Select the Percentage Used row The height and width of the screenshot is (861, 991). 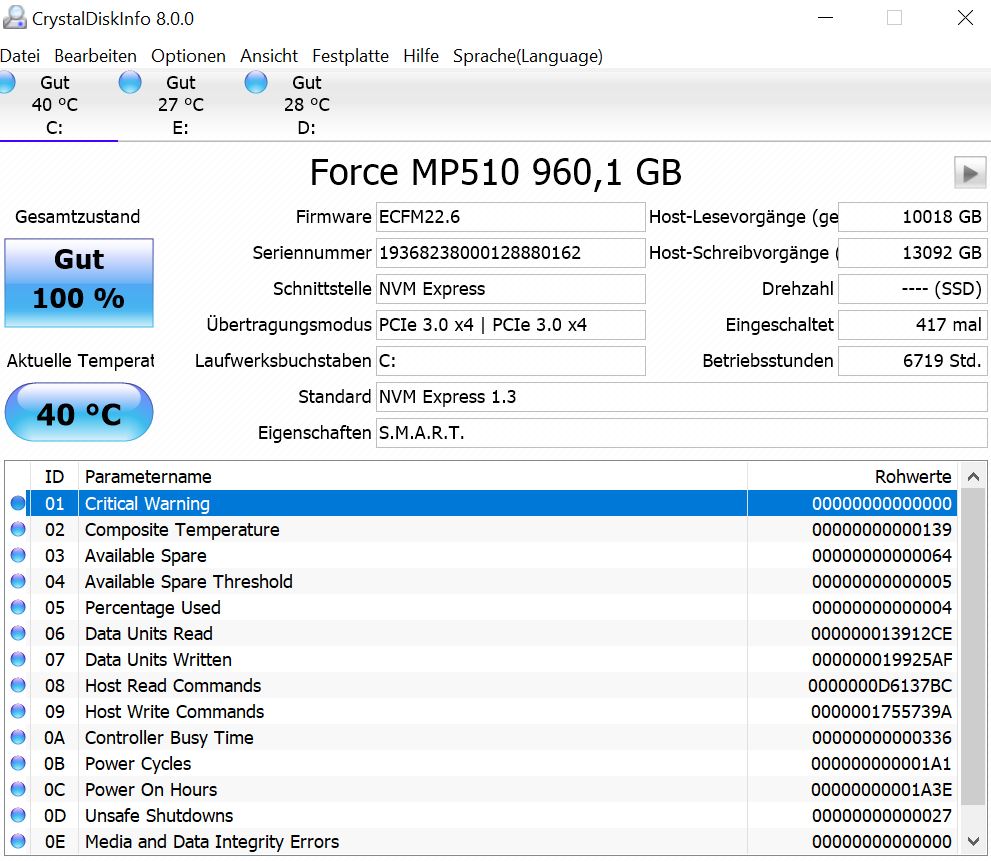[x=482, y=608]
